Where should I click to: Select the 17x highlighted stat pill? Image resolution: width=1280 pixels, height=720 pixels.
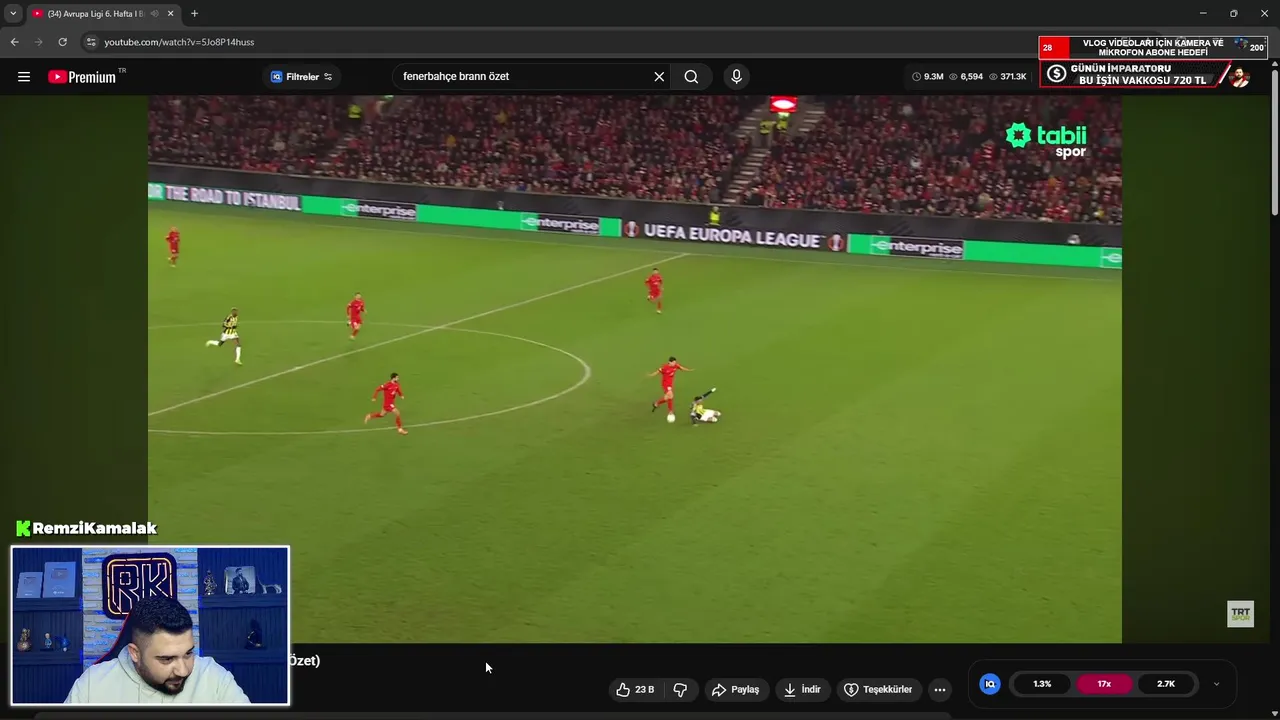tap(1104, 684)
